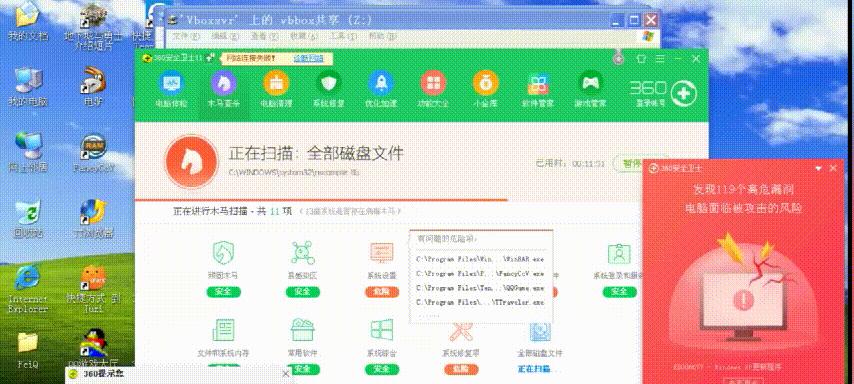Viewport: 854px width, 384px height.
Task: Click the 发现119个高危漏洞 headline in red popup
Action: click(742, 190)
